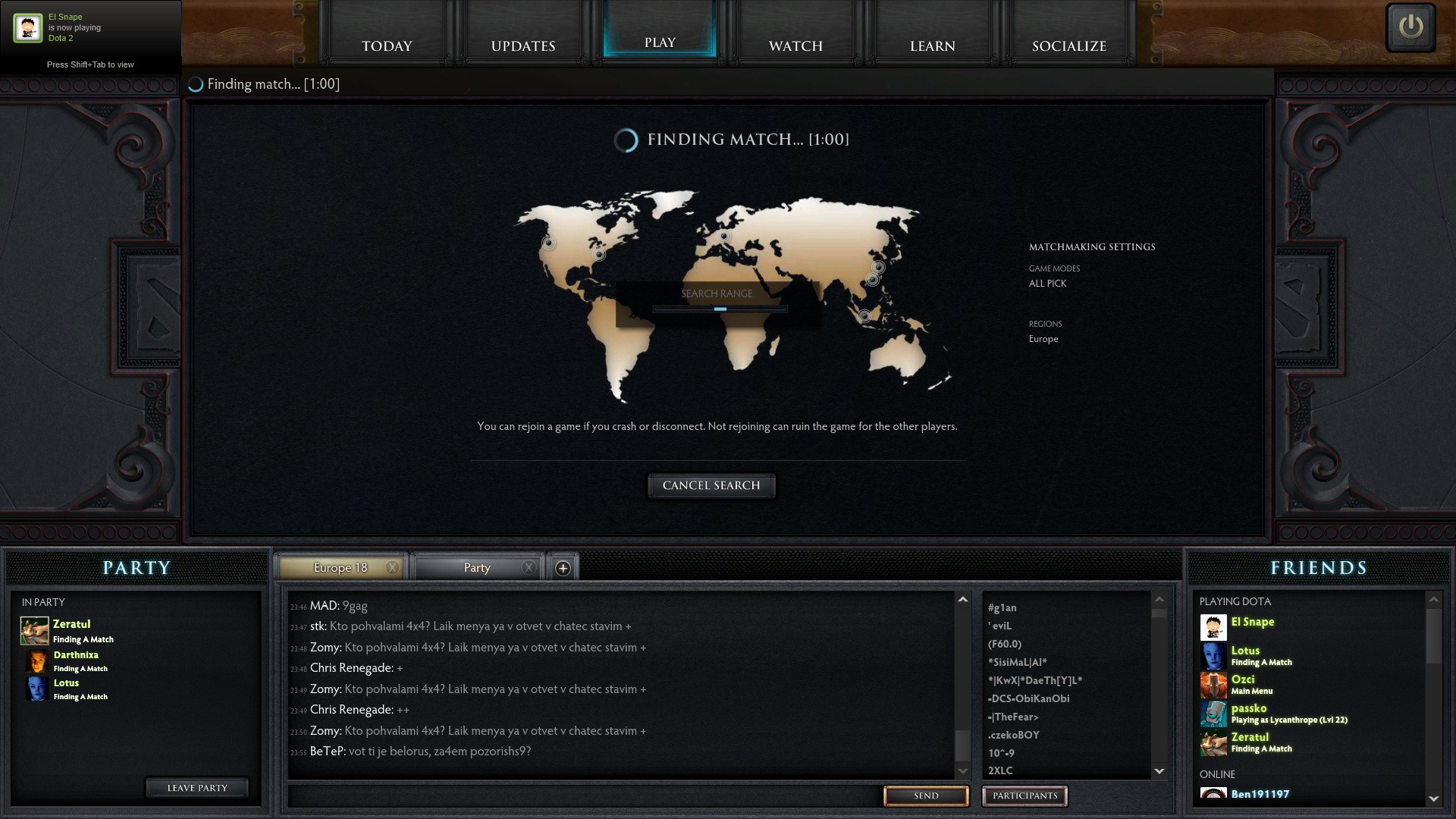Viewport: 1456px width, 819px height.
Task: Click the large finding match spinner icon
Action: (x=626, y=140)
